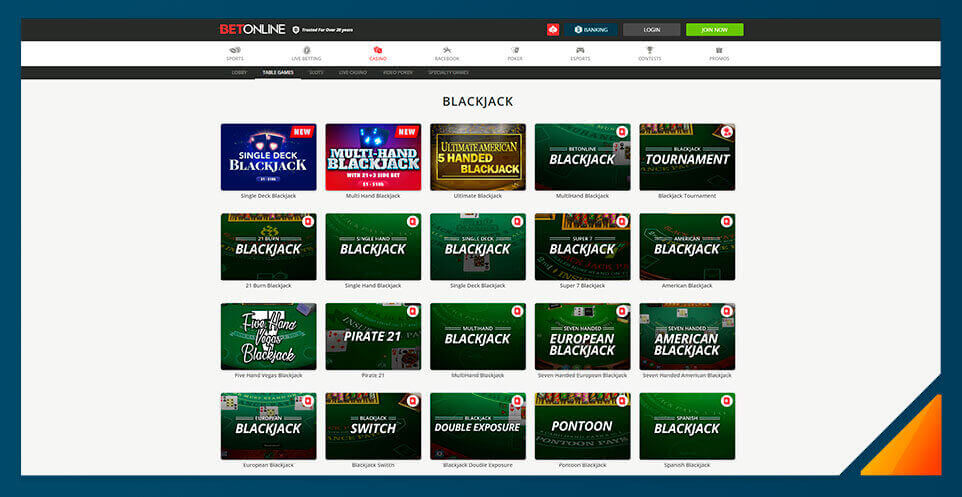
Task: Click chip badge on Blackjack Tournament tile
Action: click(x=726, y=132)
